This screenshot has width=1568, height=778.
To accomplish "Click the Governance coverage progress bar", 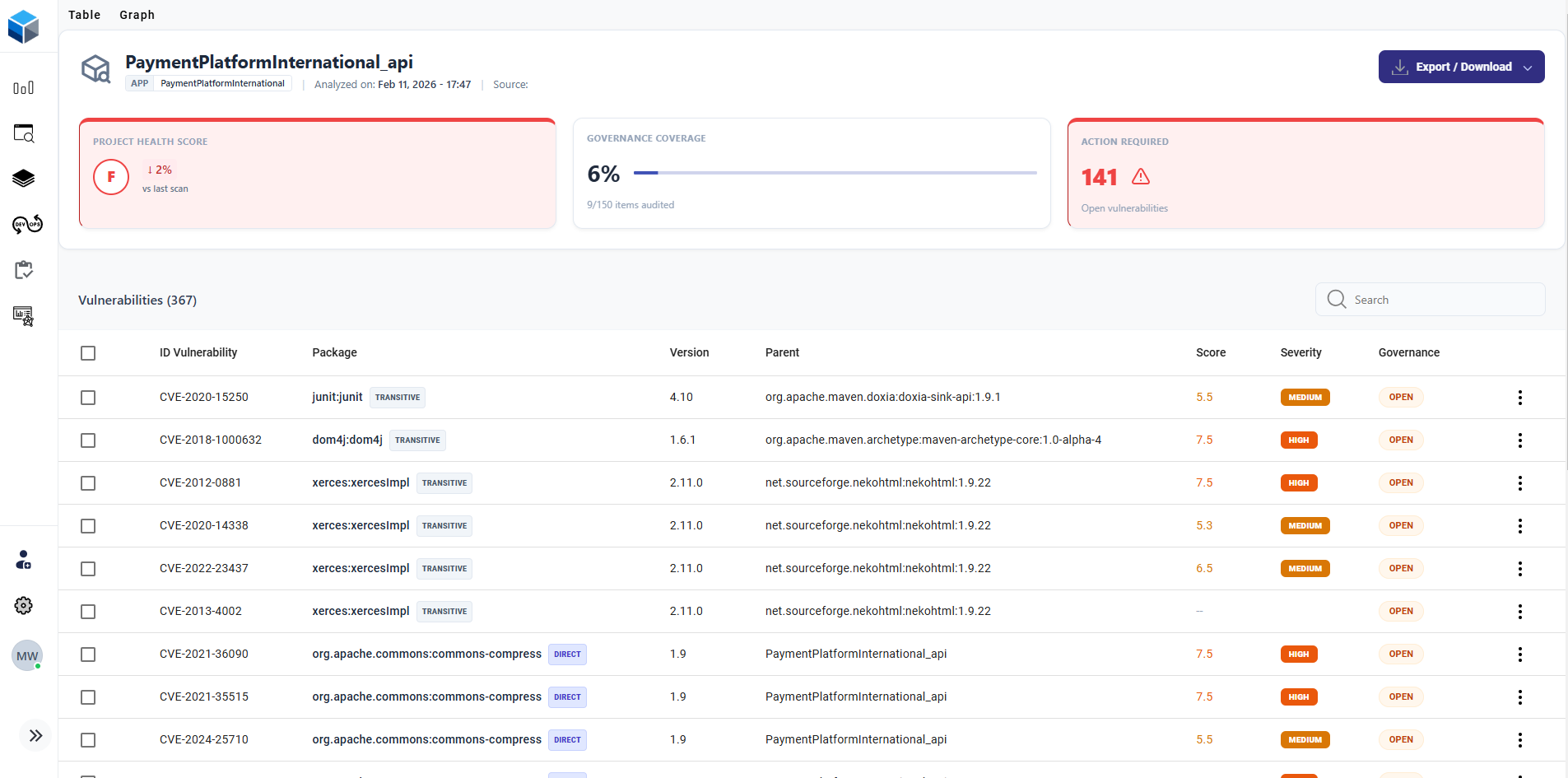I will (835, 173).
